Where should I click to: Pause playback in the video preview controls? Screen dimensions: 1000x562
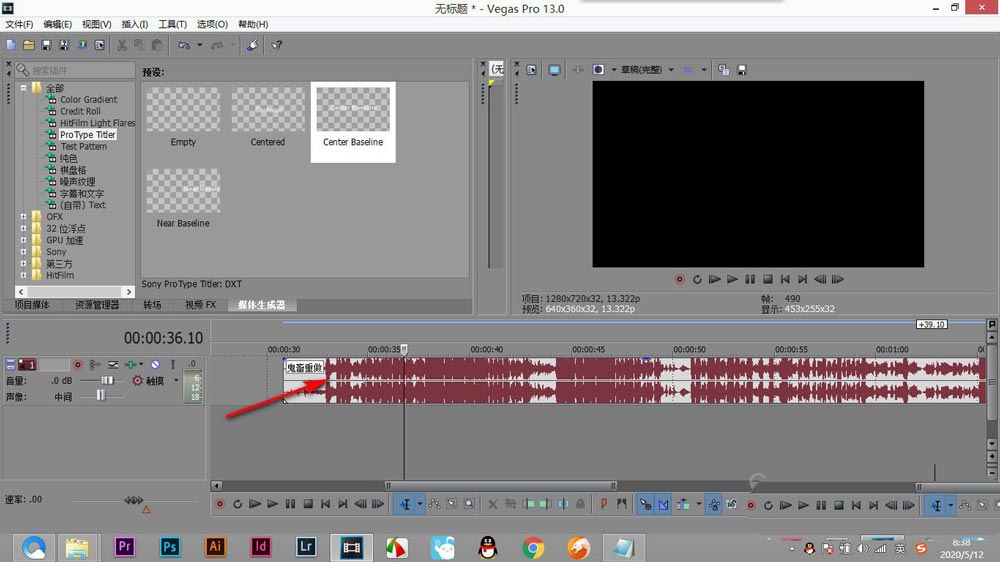[750, 279]
